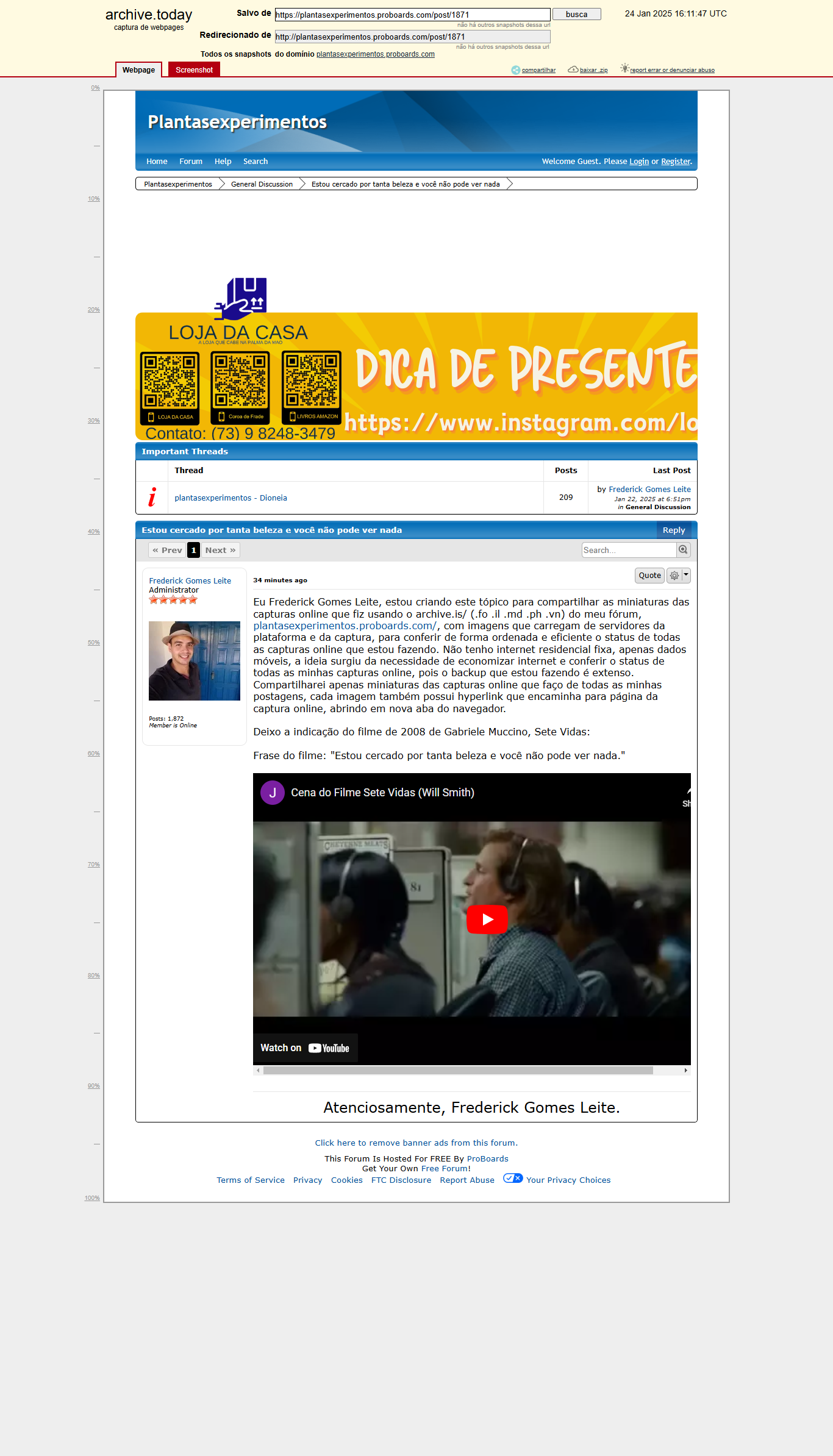Click the Next page button
833x1456 pixels.
220,550
